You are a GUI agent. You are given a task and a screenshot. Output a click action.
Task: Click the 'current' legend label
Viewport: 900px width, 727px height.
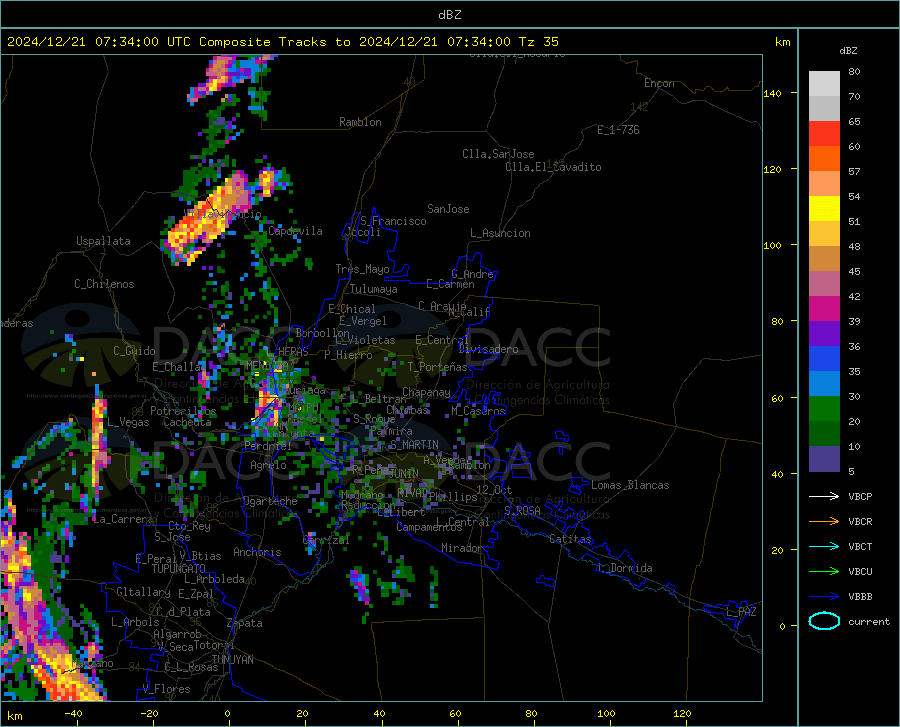tap(869, 621)
